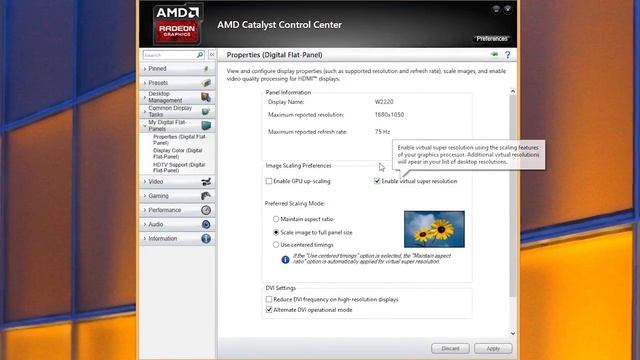This screenshot has width=640, height=360.
Task: Uncheck Alternate DVI operational mode
Action: pos(269,310)
